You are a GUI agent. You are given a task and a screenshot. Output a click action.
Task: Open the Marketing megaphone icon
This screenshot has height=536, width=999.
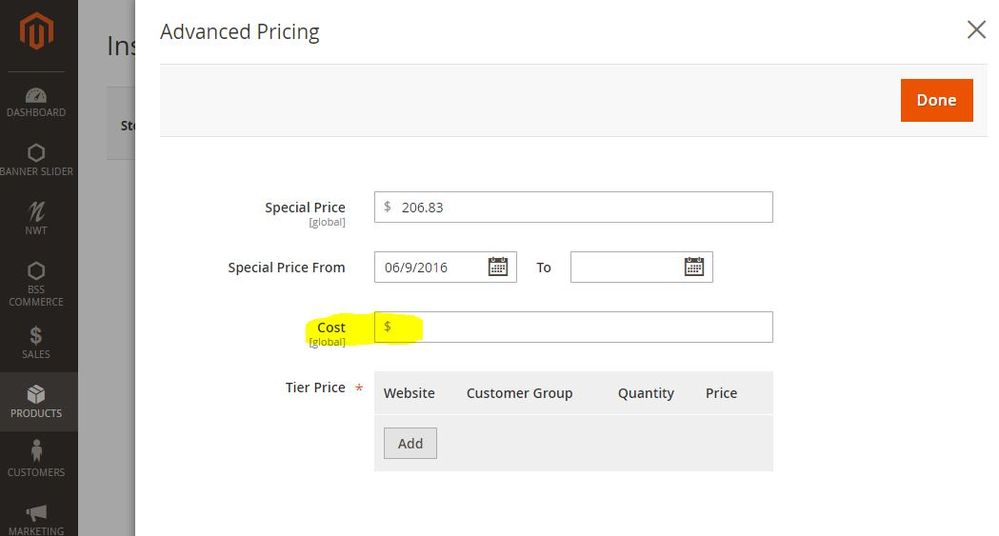click(x=36, y=512)
